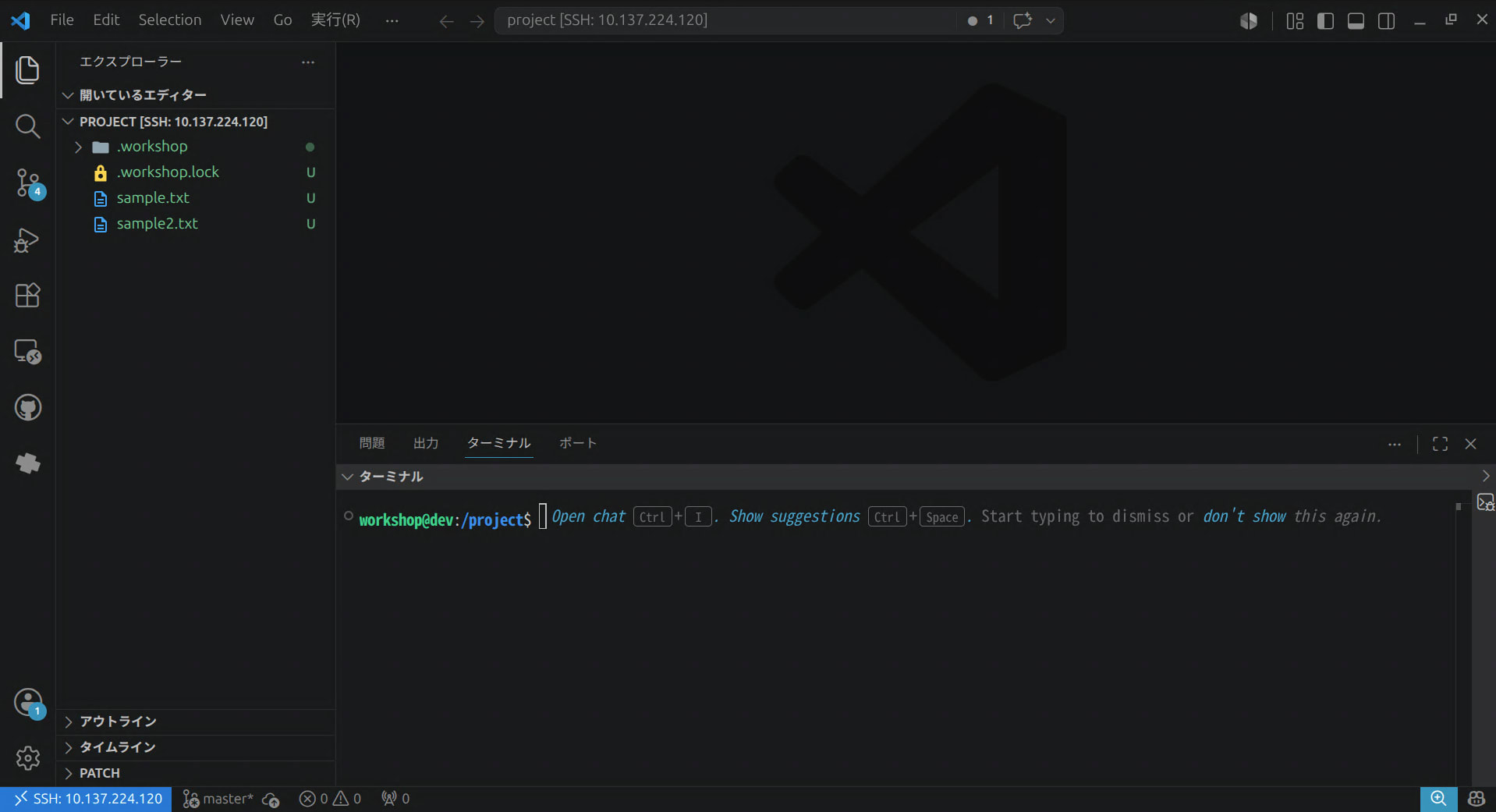Open the View menu
The width and height of the screenshot is (1496, 812).
[x=237, y=20]
